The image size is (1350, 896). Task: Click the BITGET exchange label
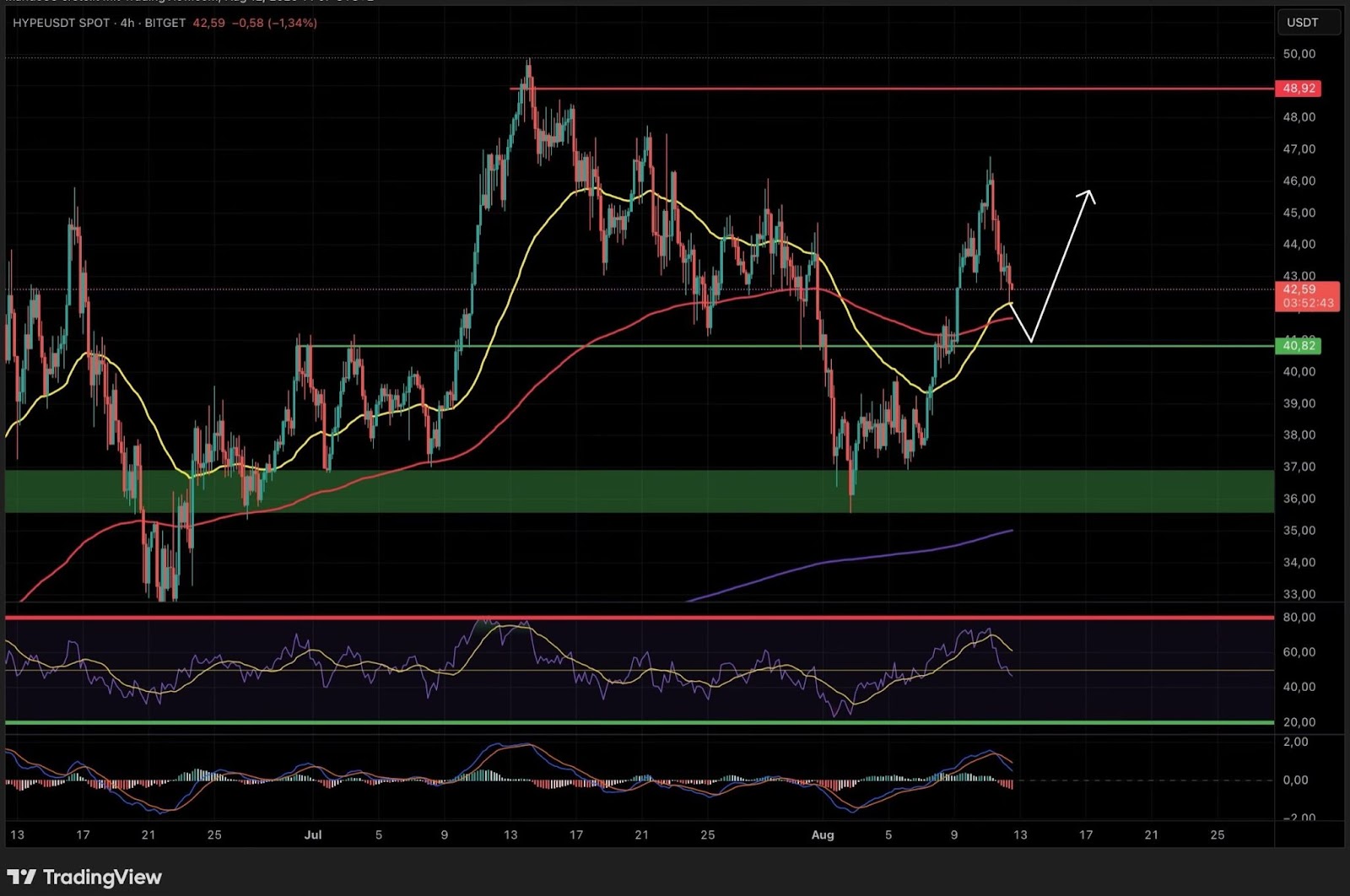pyautogui.click(x=165, y=23)
